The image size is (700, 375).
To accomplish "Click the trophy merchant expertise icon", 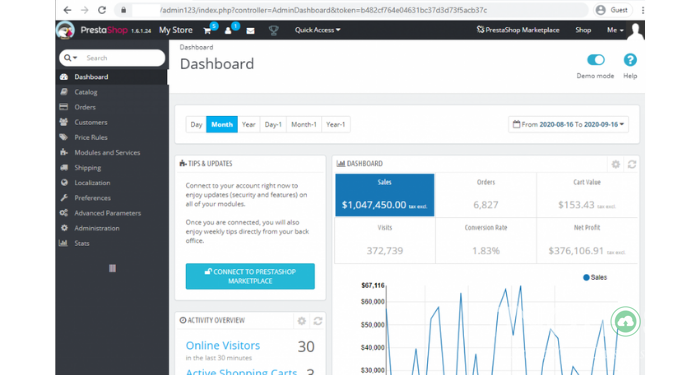I will click(x=273, y=30).
